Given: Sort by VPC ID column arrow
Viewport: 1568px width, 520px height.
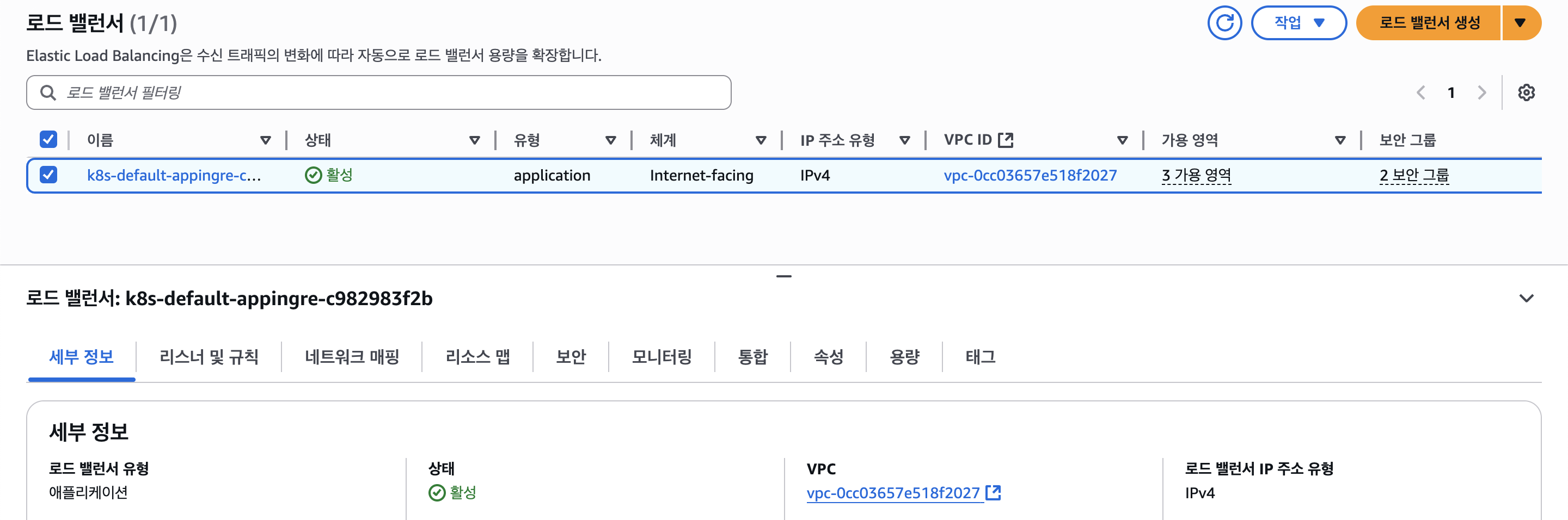Looking at the screenshot, I should point(1123,140).
